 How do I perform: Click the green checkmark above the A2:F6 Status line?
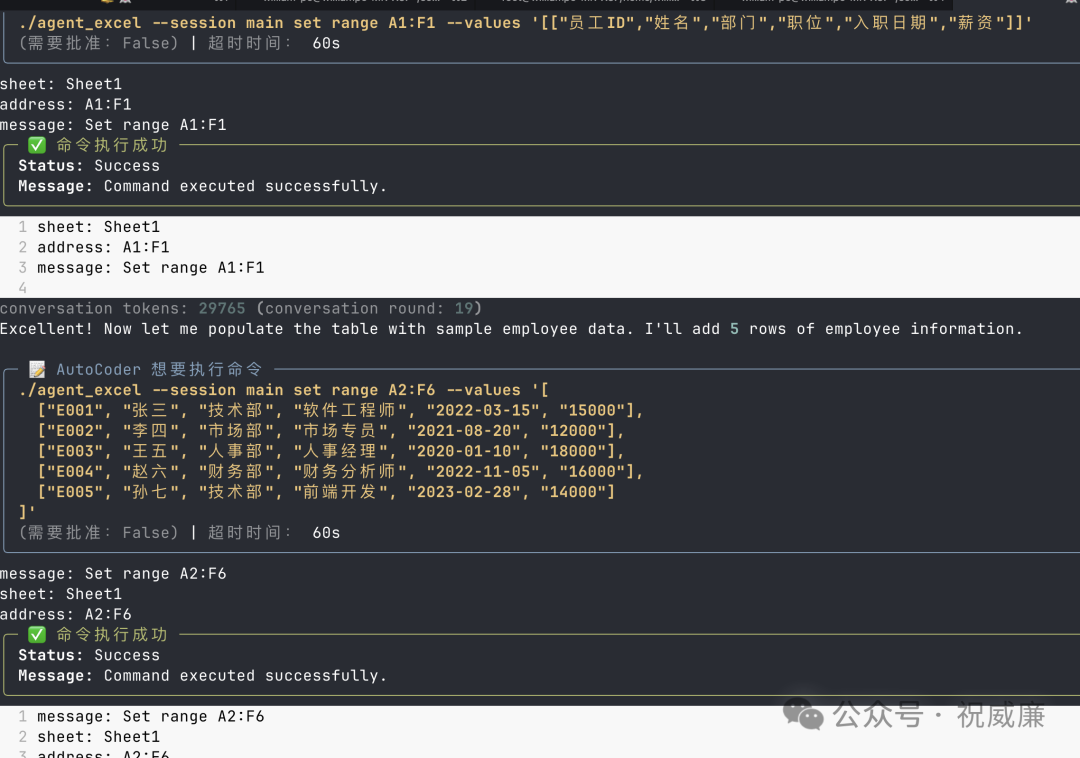coord(37,635)
